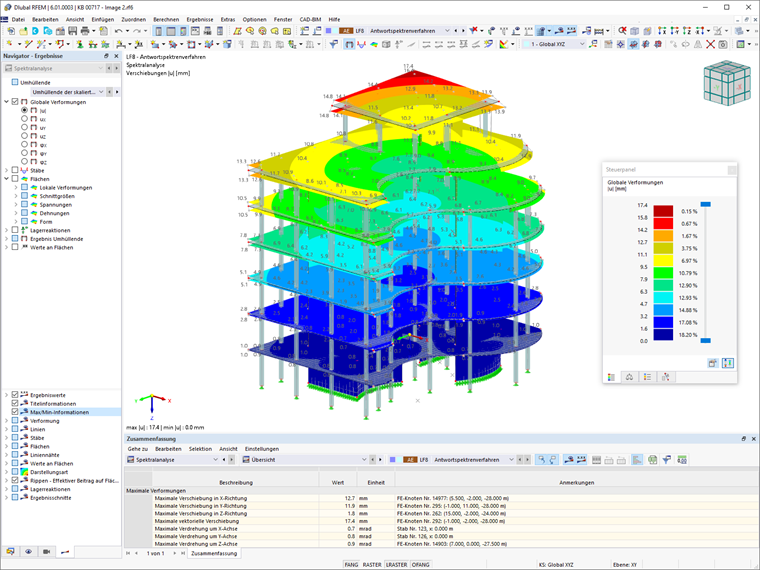Expand the Lokale Verformungen tree node
This screenshot has width=760, height=570.
click(x=16, y=188)
